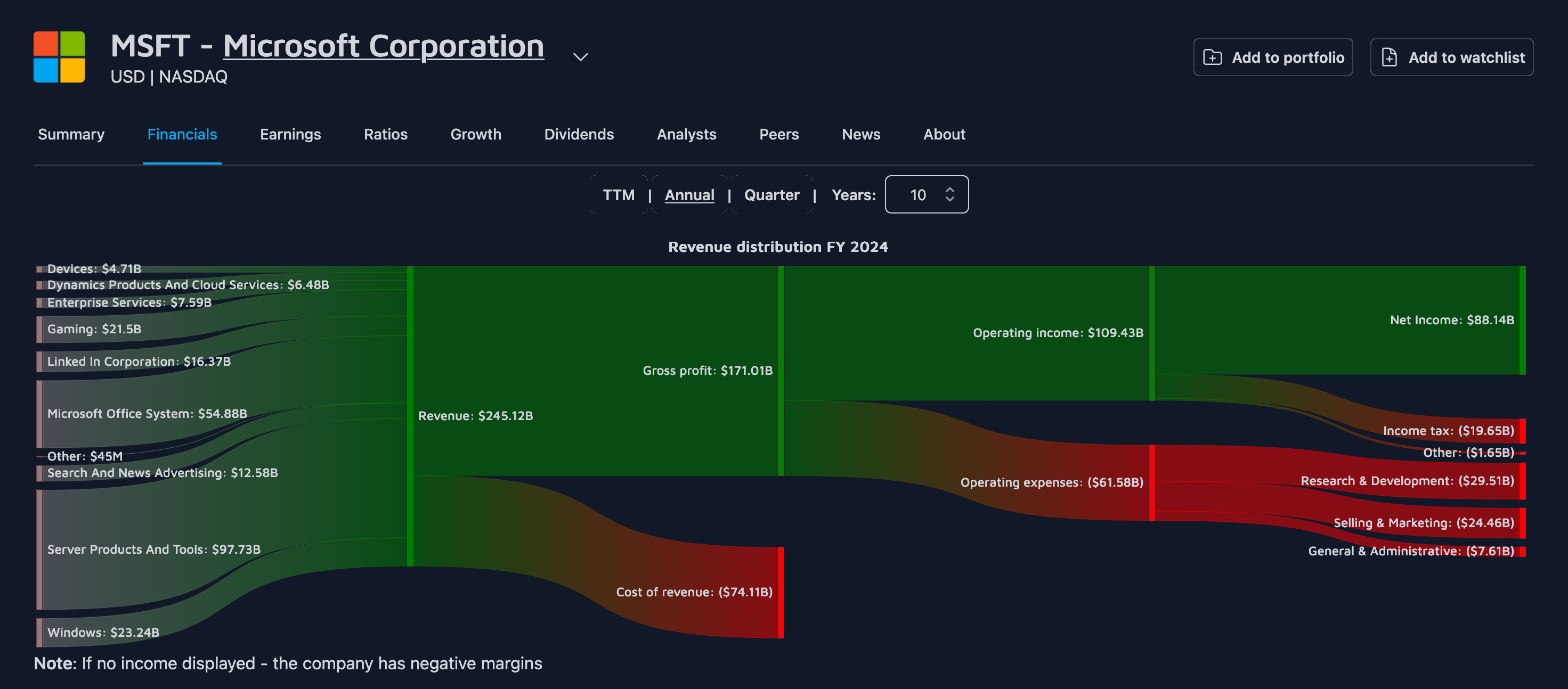
Task: Click General & Administrative: ($7.61B) label
Action: click(x=1411, y=551)
